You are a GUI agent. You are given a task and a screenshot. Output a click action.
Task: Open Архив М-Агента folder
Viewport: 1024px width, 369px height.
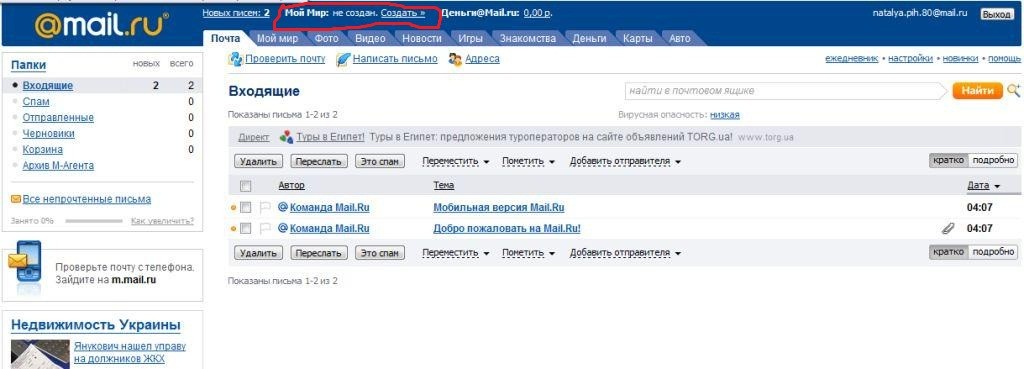click(58, 165)
